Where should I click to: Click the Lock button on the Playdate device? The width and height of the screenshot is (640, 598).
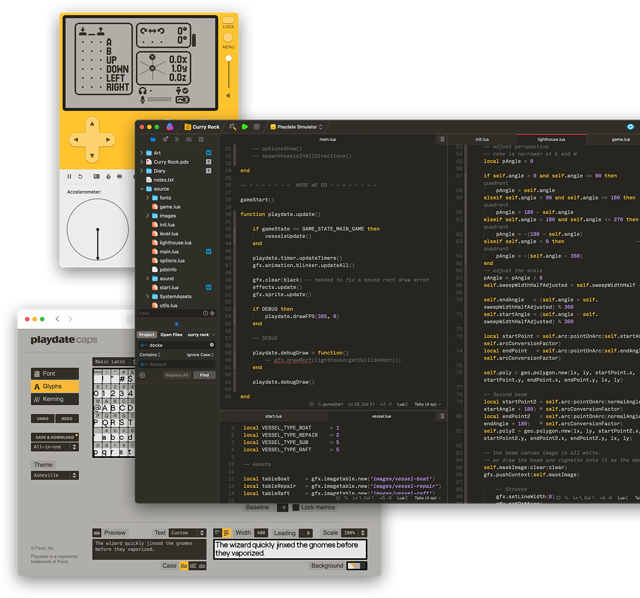pos(228,20)
